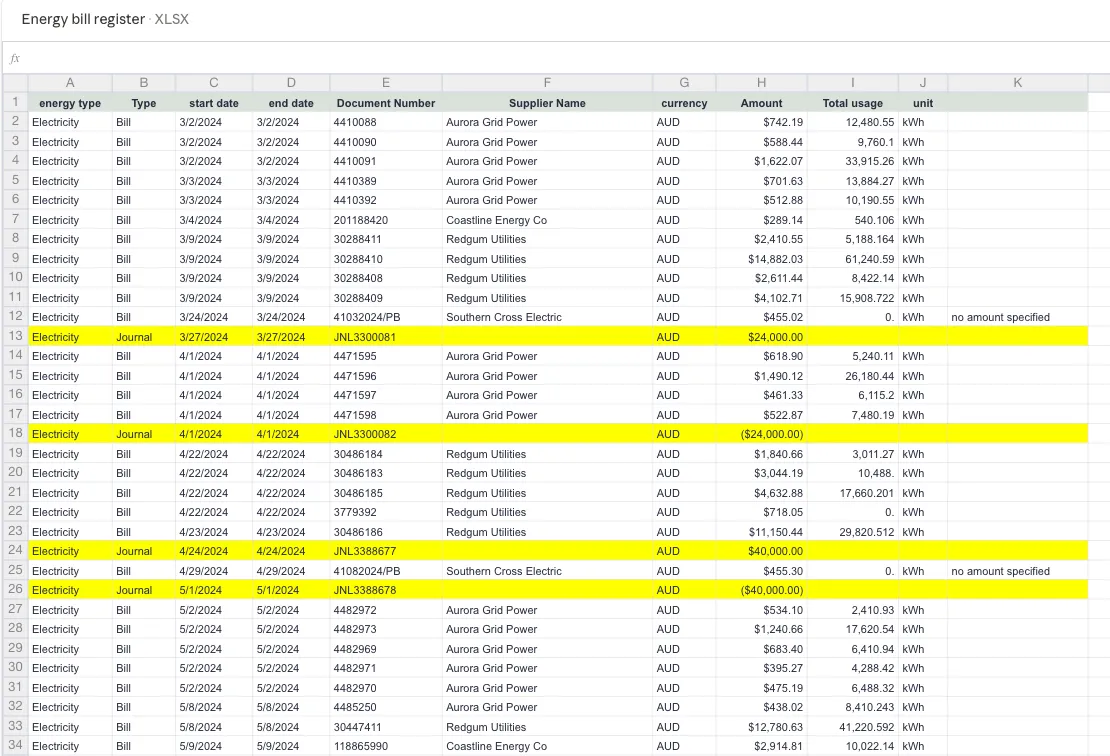This screenshot has width=1110, height=756.
Task: Click amount $12,780.63
Action: pos(762,726)
